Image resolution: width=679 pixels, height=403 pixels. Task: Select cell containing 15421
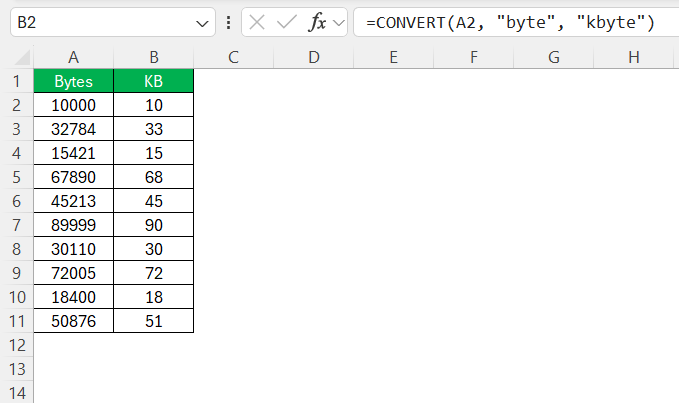coord(74,153)
